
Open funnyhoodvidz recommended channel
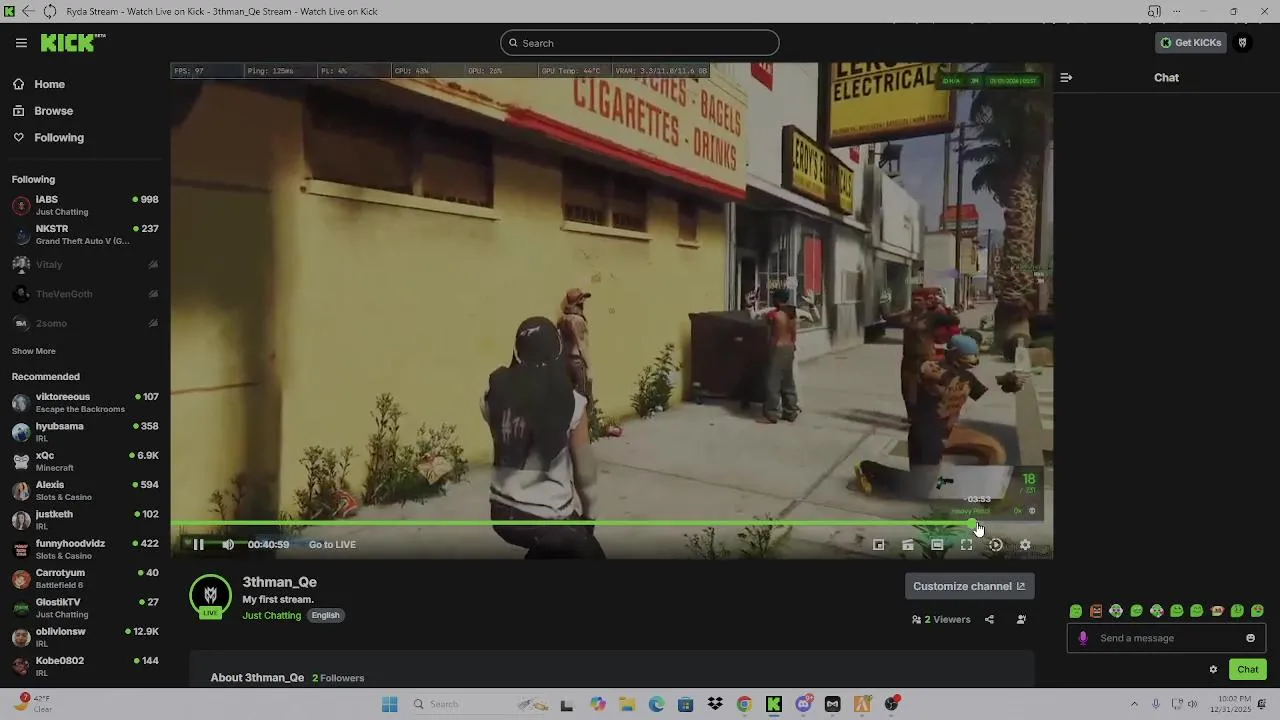click(85, 549)
